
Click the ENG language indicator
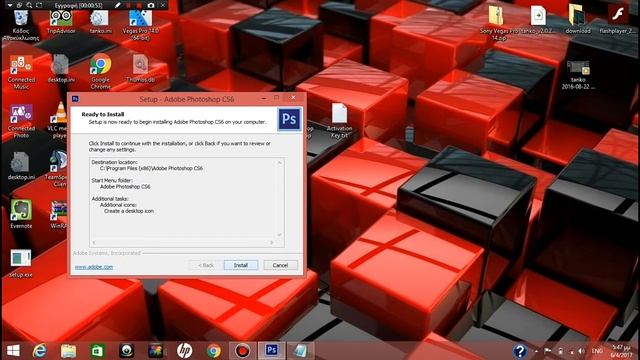[x=597, y=351]
